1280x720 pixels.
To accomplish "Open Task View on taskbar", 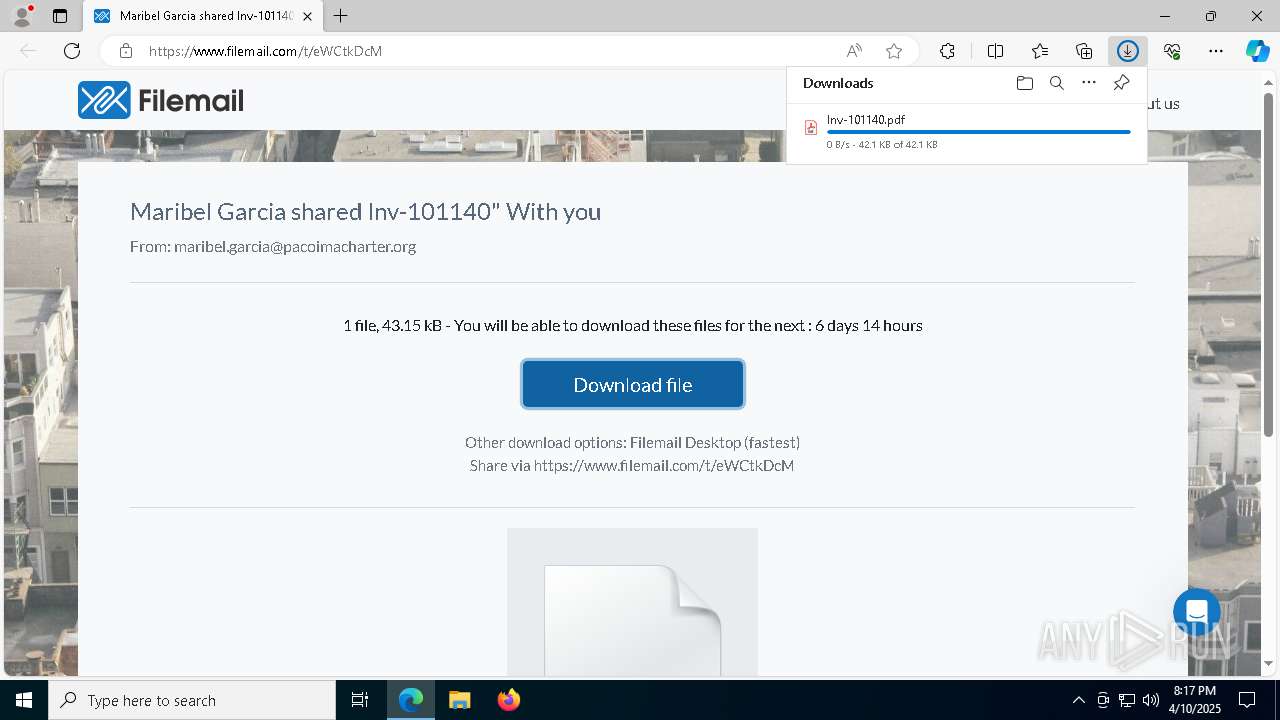I will tap(360, 700).
